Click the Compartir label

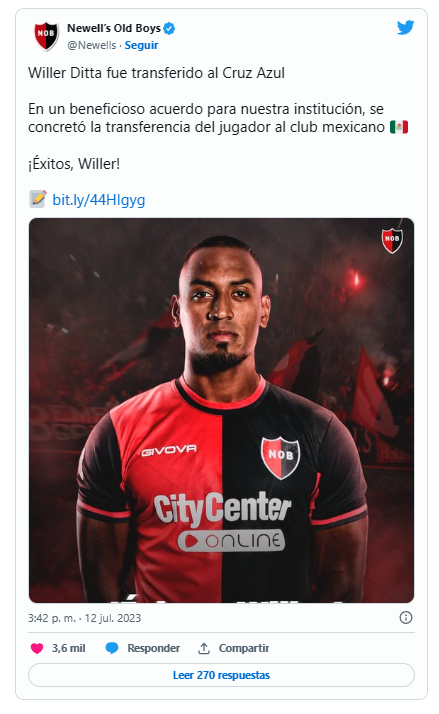click(x=244, y=648)
